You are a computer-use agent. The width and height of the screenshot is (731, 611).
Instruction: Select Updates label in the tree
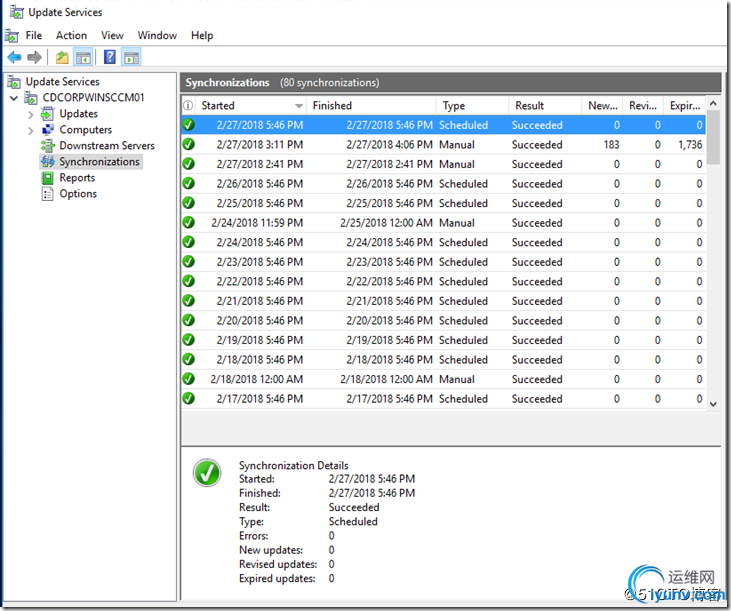[78, 114]
